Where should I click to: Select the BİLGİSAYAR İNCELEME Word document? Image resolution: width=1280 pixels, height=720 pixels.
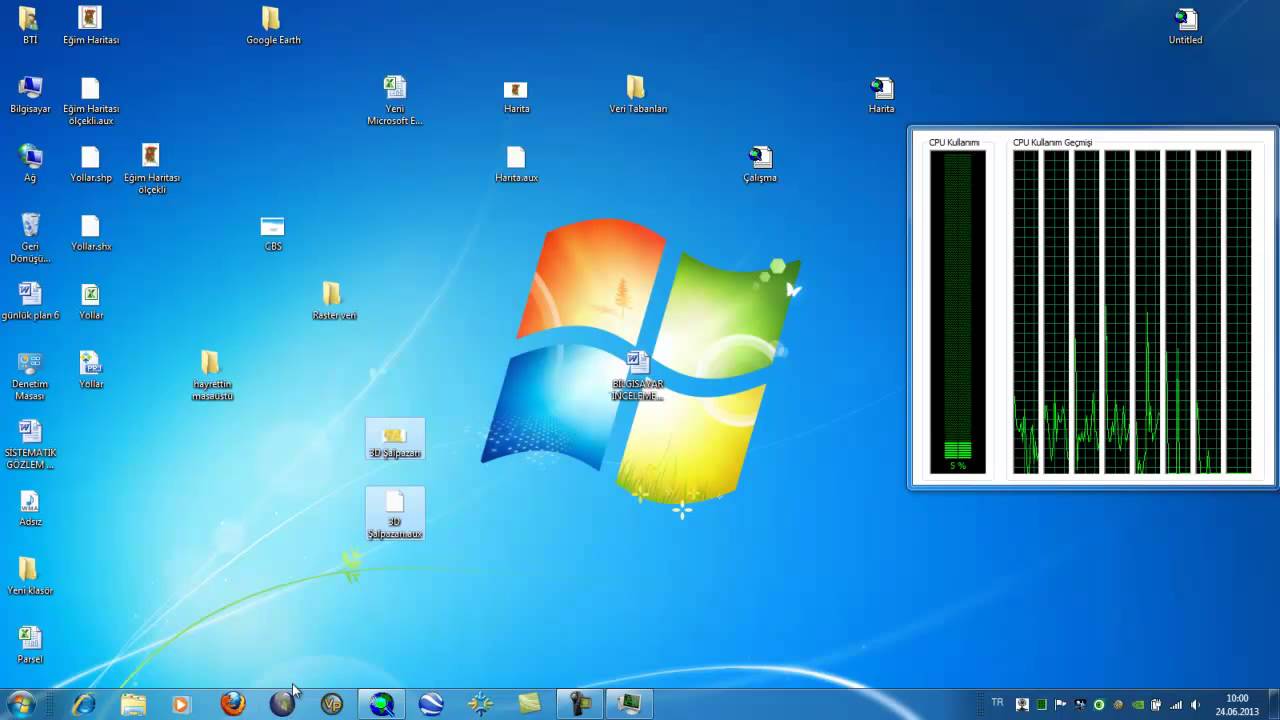click(637, 376)
